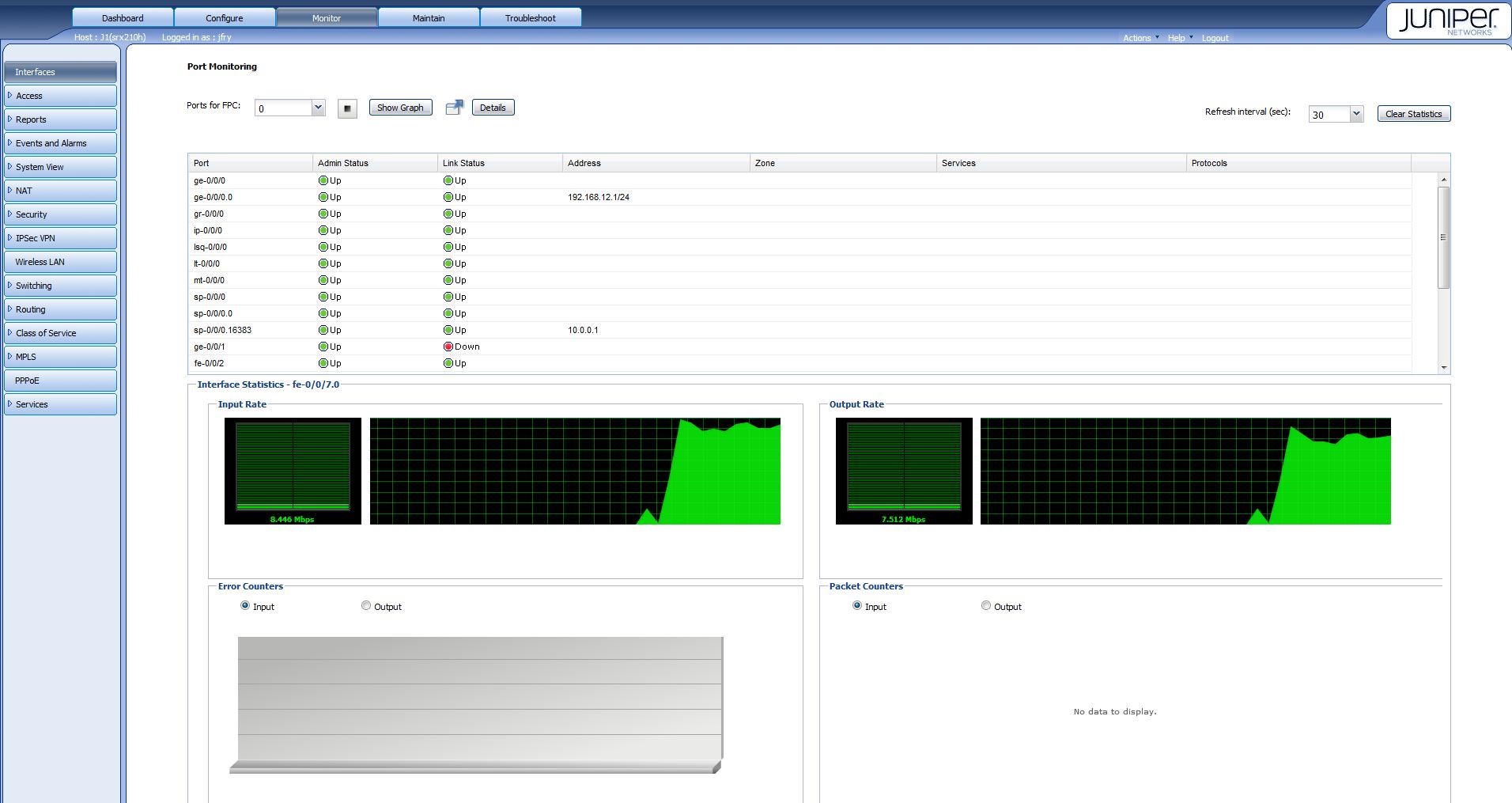Click the Output Rate 7.512 Mbps gauge
The image size is (1512, 803).
904,471
